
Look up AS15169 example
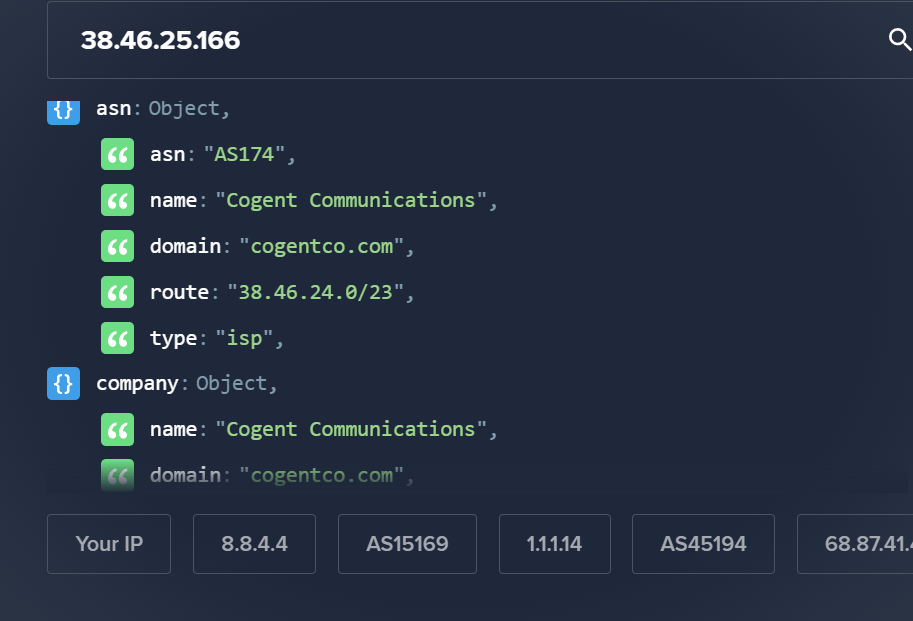tap(408, 544)
